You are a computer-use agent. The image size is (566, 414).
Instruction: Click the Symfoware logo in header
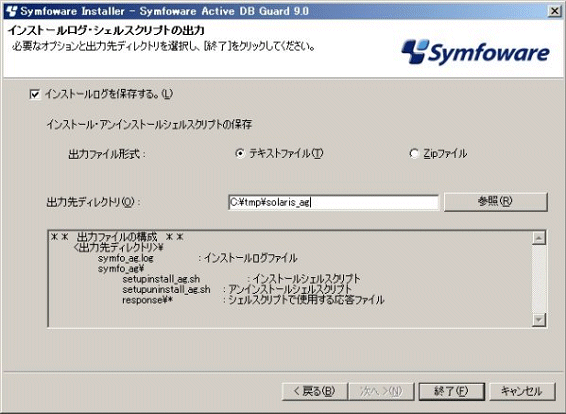pos(475,53)
